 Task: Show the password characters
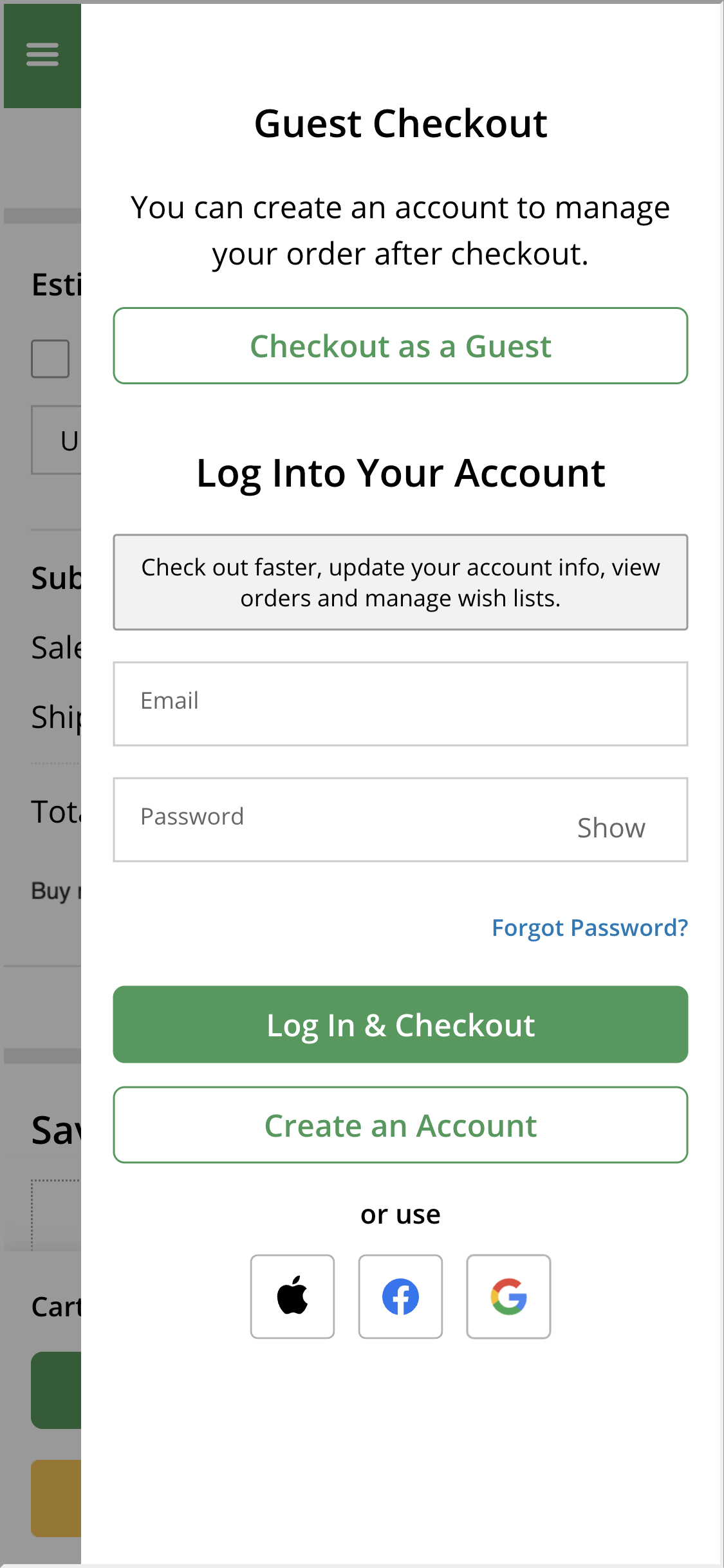pyautogui.click(x=610, y=828)
